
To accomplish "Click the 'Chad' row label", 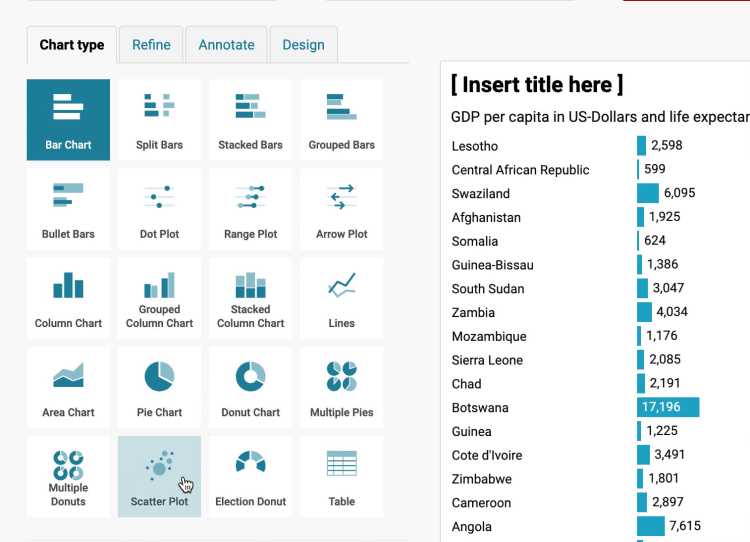I will coord(466,384).
